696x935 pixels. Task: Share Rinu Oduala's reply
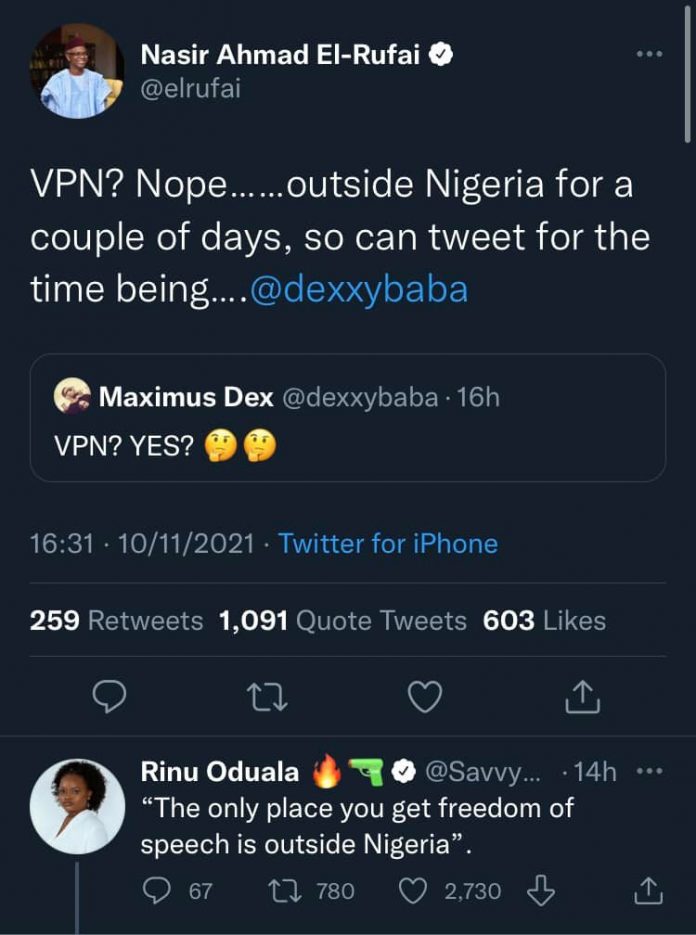click(x=648, y=890)
